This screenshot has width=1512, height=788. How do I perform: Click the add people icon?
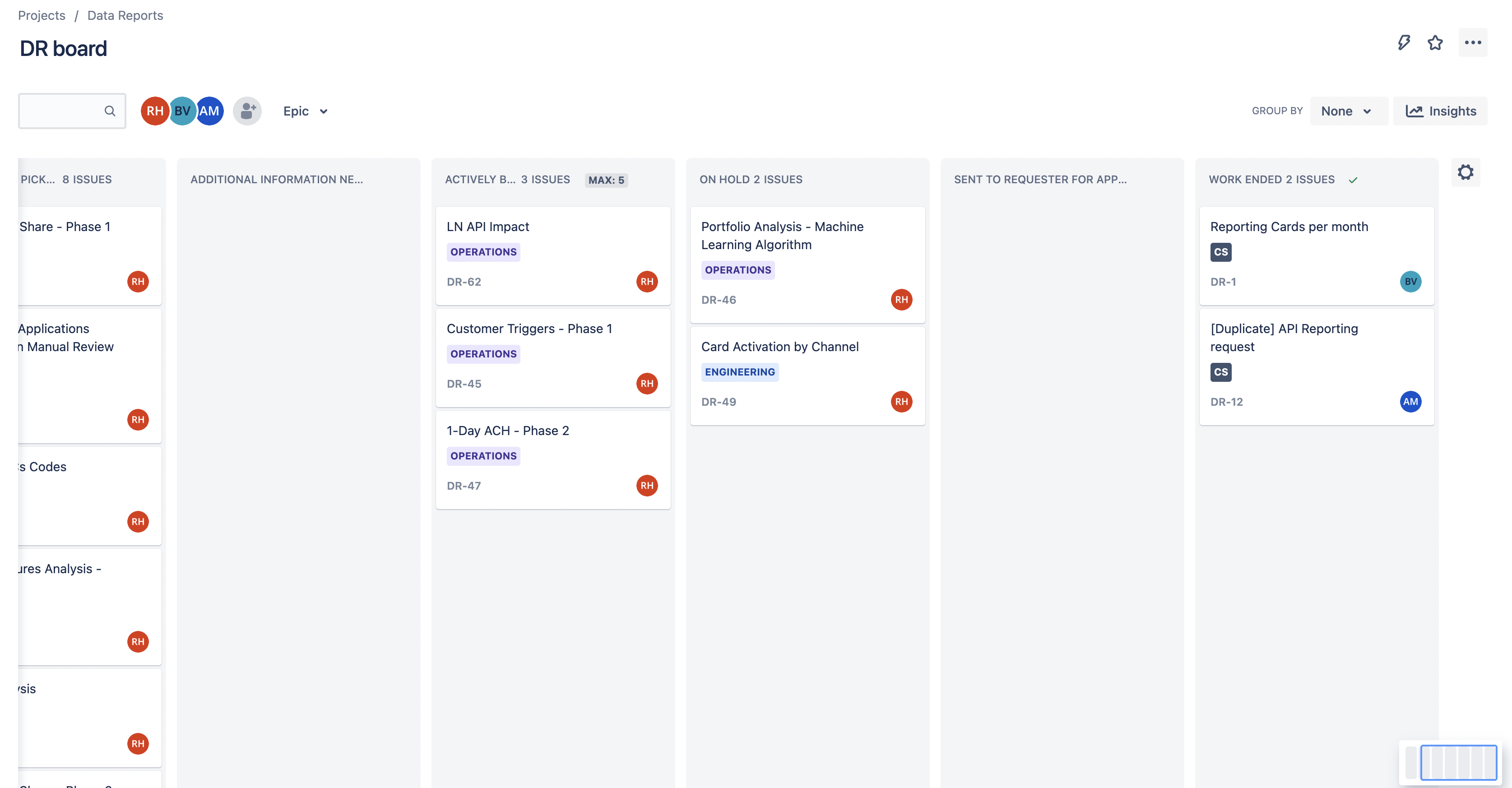pyautogui.click(x=248, y=111)
